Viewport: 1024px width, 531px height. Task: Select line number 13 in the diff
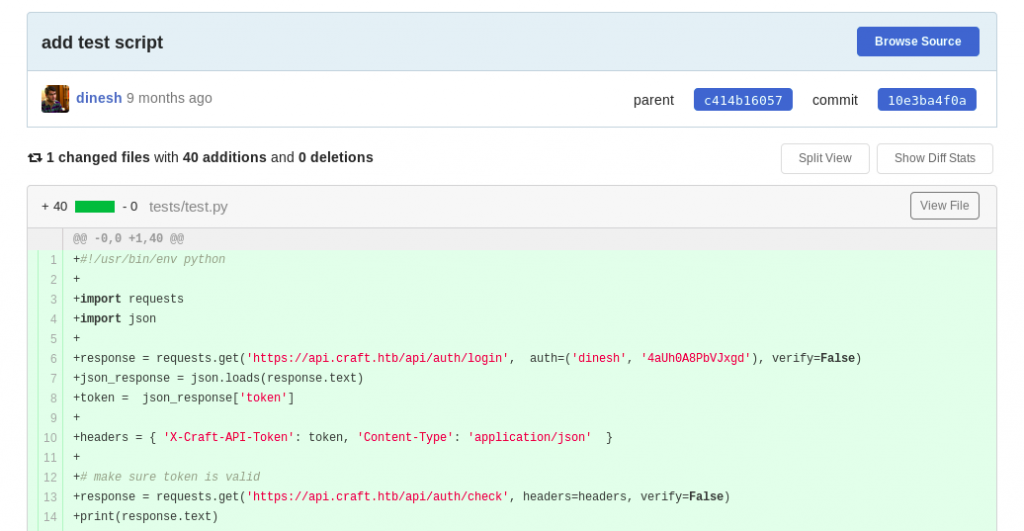click(50, 497)
